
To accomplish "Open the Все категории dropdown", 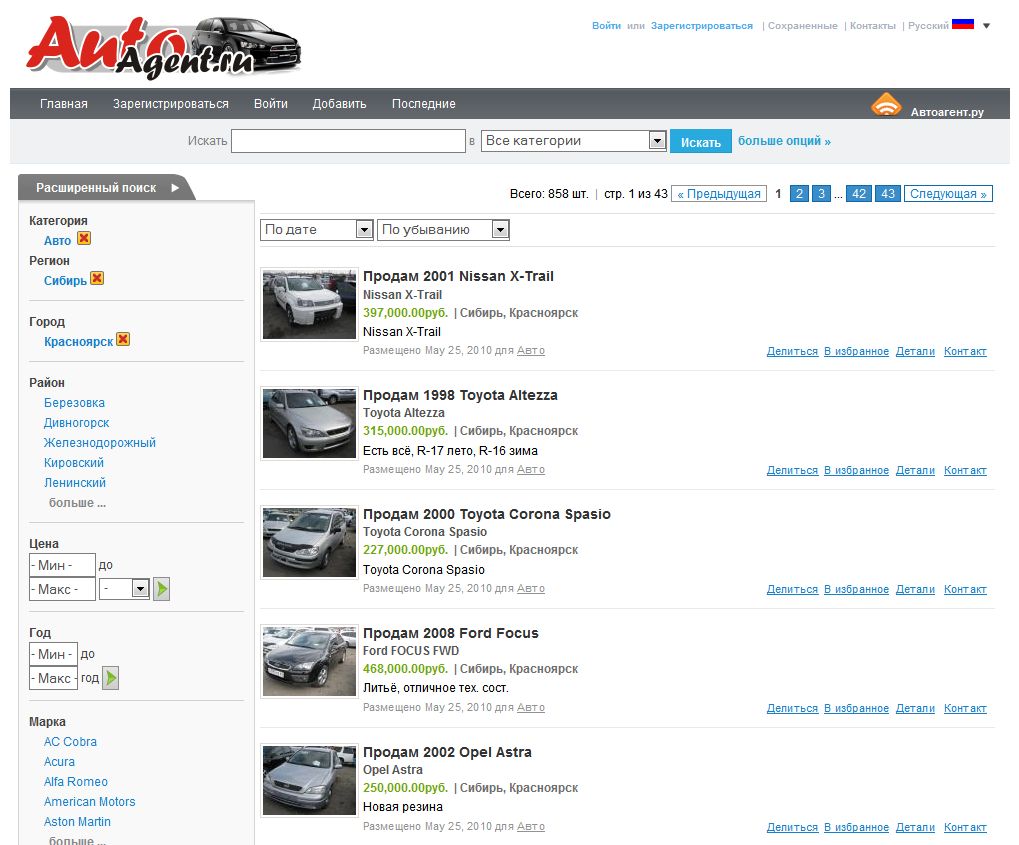I will 574,140.
